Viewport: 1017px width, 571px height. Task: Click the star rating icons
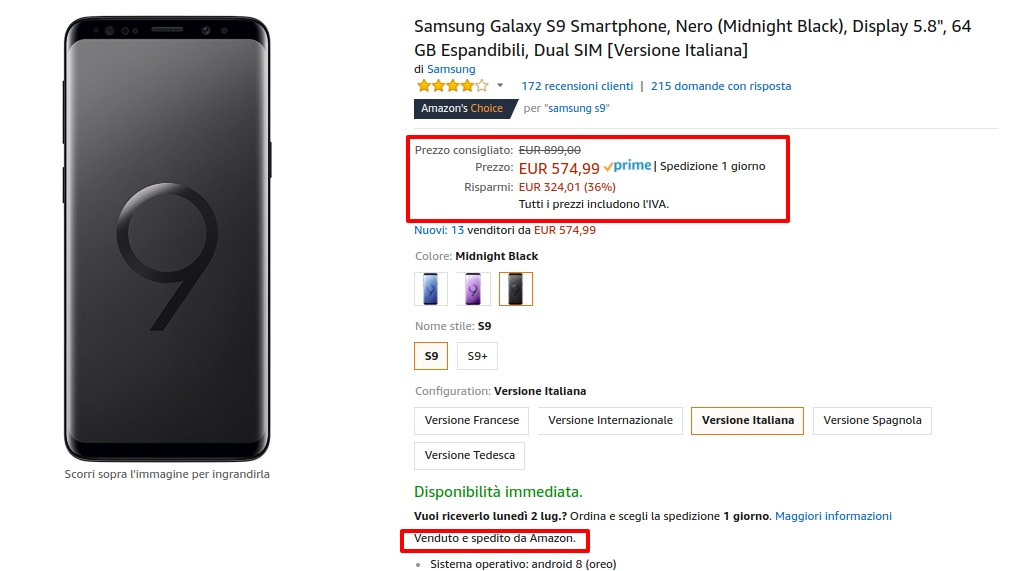tap(452, 86)
